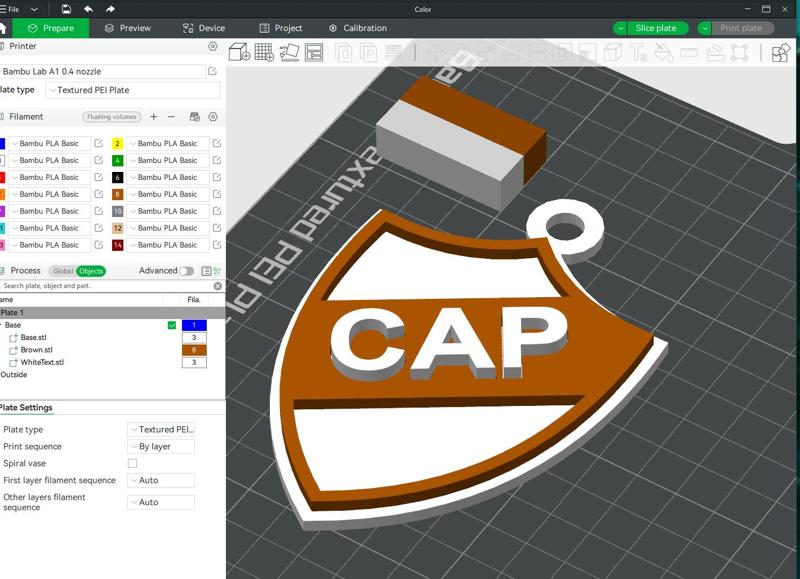Edit filament 14 preset
The image size is (800, 579).
217,245
